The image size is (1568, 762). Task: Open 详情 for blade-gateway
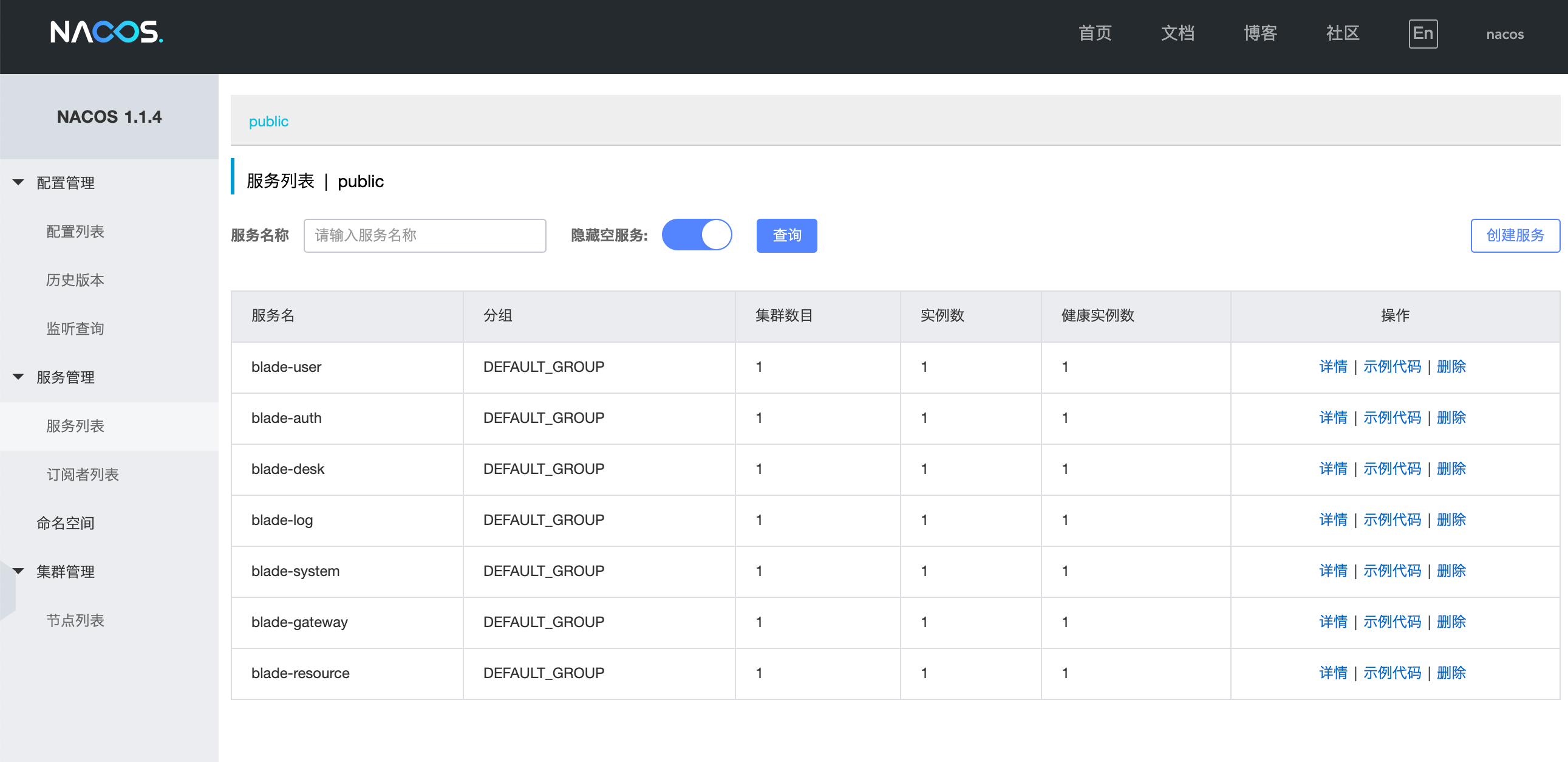tap(1333, 622)
